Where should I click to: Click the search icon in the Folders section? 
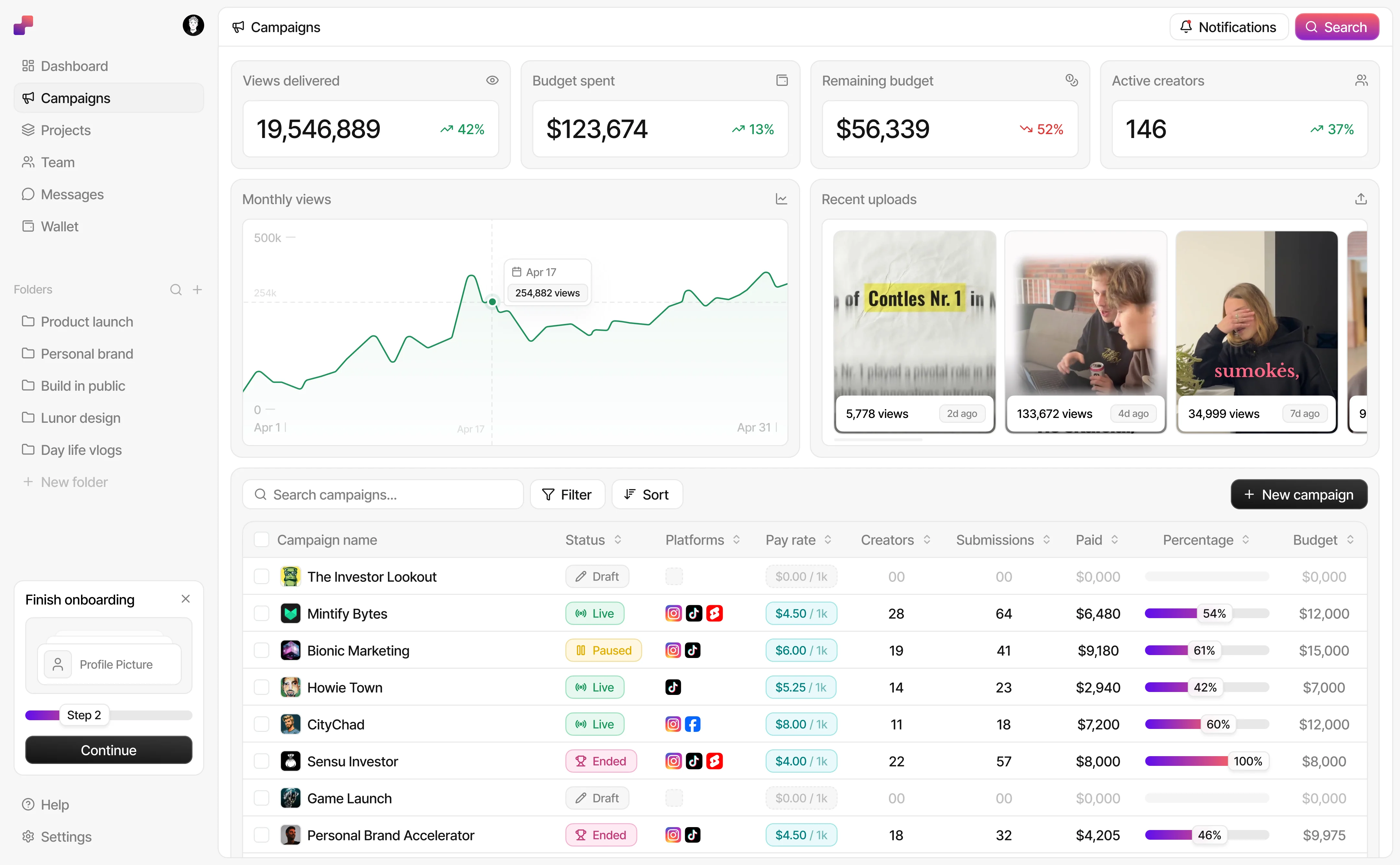(176, 290)
